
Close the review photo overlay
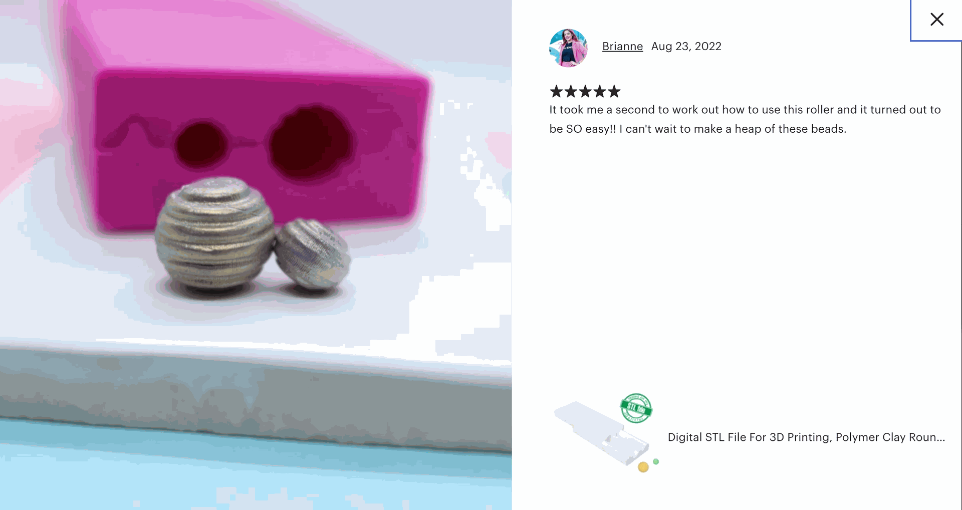point(936,20)
